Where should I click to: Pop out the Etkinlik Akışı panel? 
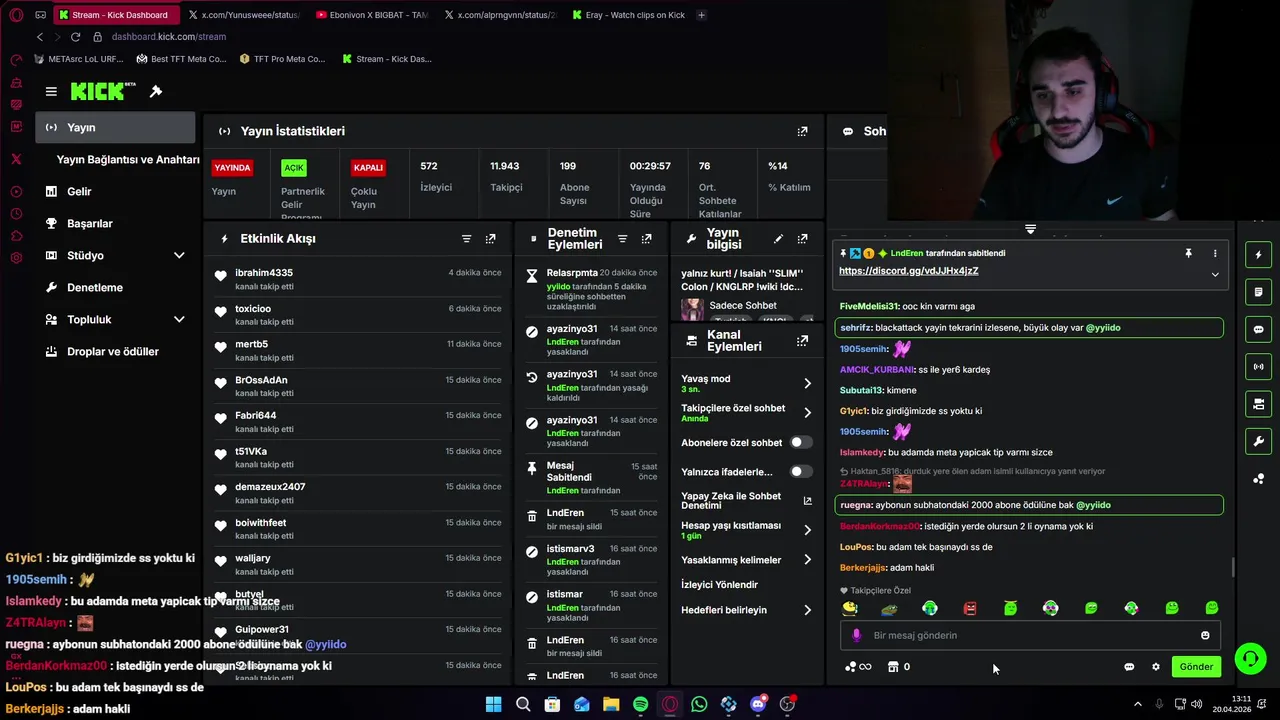[x=490, y=239]
